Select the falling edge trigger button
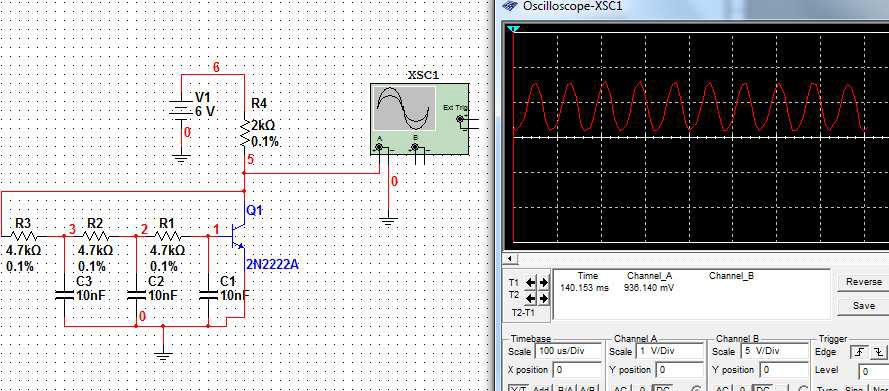Image resolution: width=889 pixels, height=391 pixels. (879, 352)
